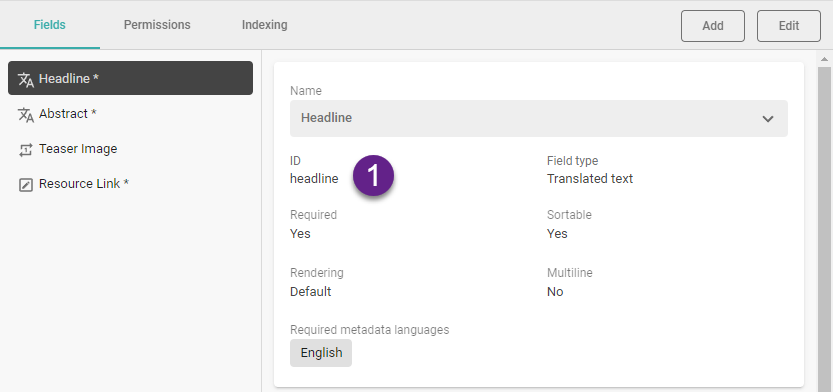Select the Resource Link field
The height and width of the screenshot is (392, 833).
[x=130, y=184]
